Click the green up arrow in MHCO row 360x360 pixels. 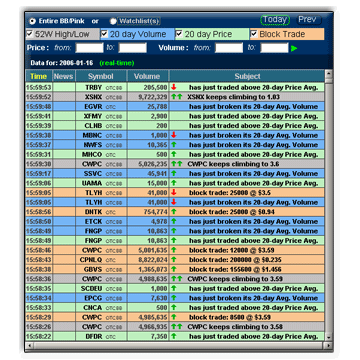point(173,154)
